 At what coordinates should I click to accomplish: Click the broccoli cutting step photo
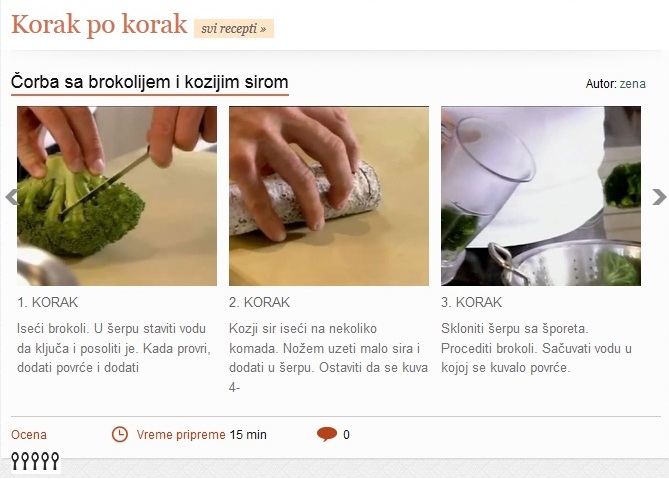click(x=117, y=196)
